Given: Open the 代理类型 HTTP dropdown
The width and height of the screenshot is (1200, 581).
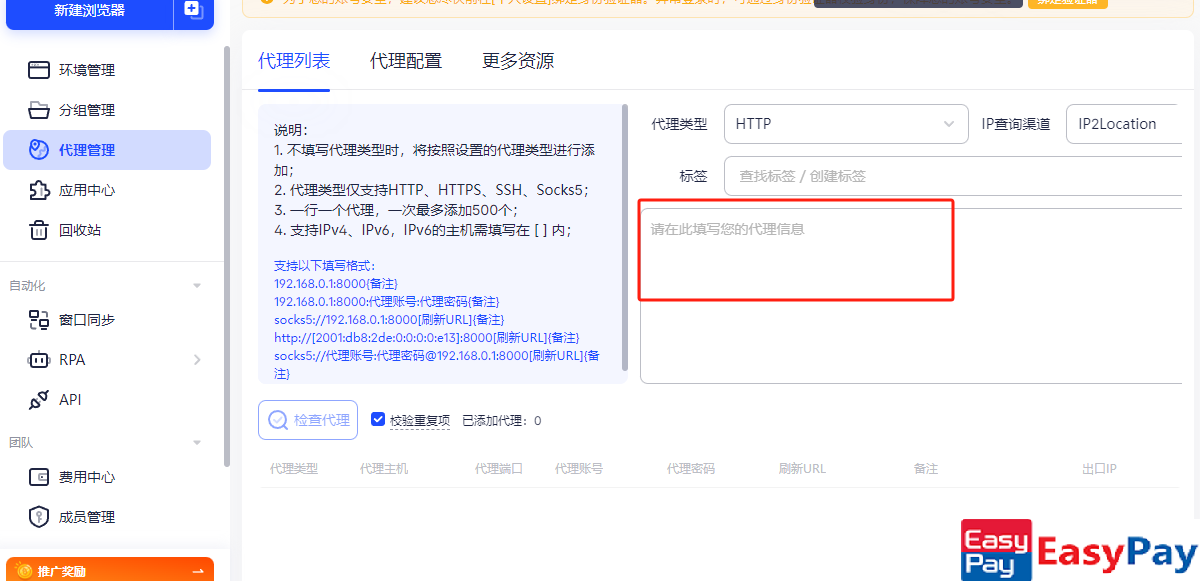Looking at the screenshot, I should pos(845,124).
